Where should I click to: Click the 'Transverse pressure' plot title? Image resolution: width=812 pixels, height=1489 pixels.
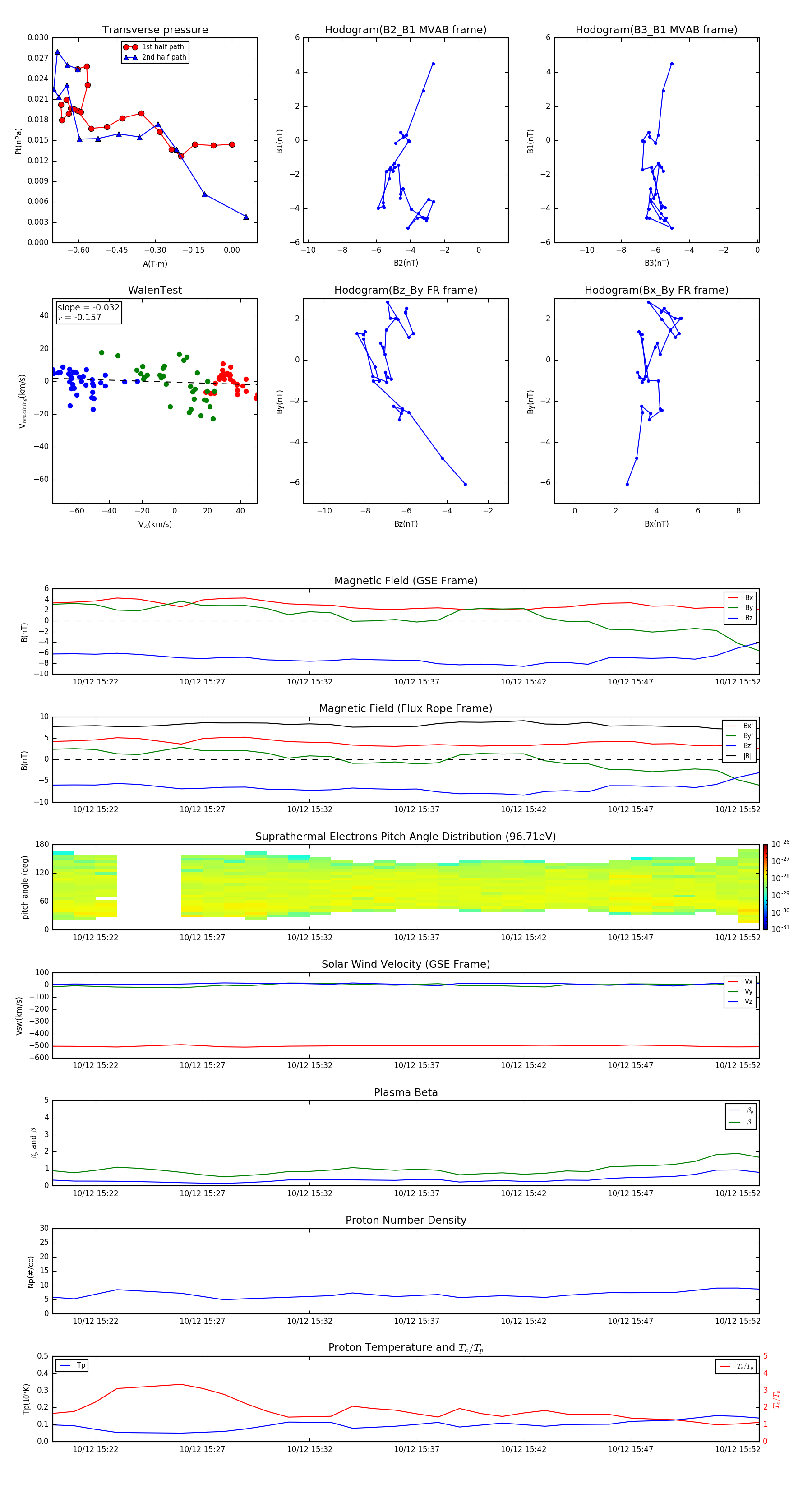(155, 30)
